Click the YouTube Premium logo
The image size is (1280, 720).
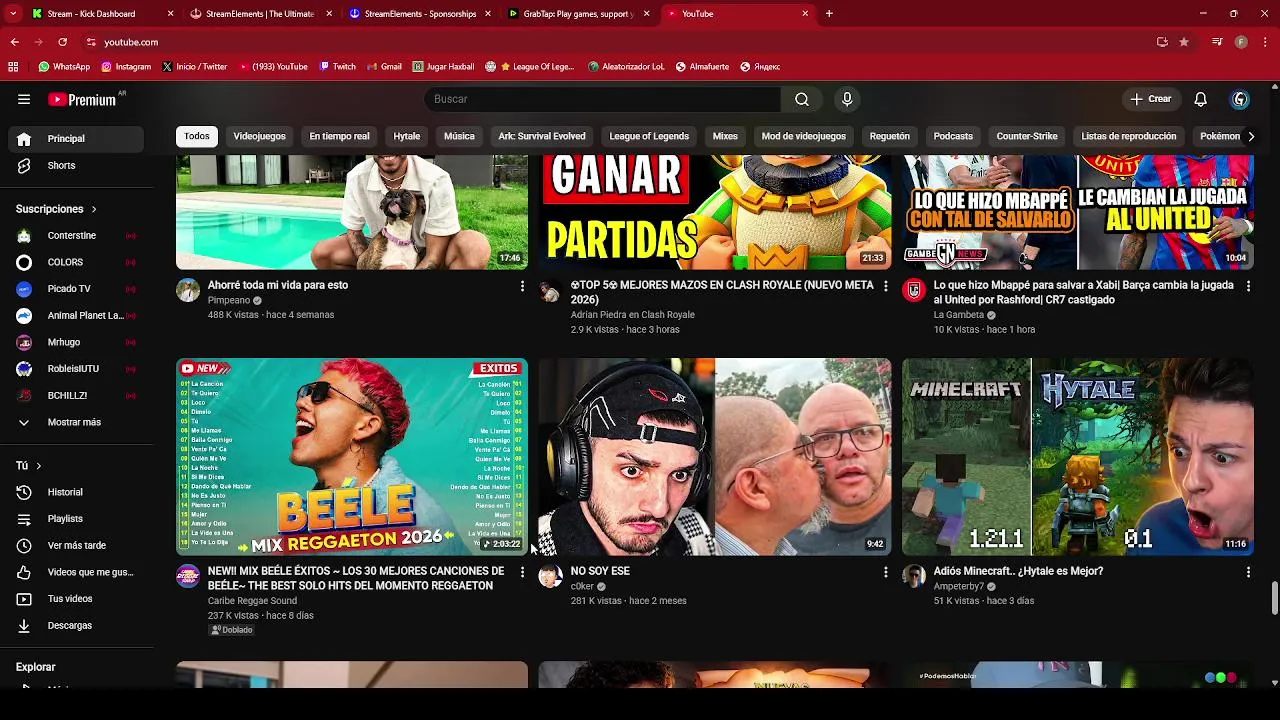(x=82, y=99)
